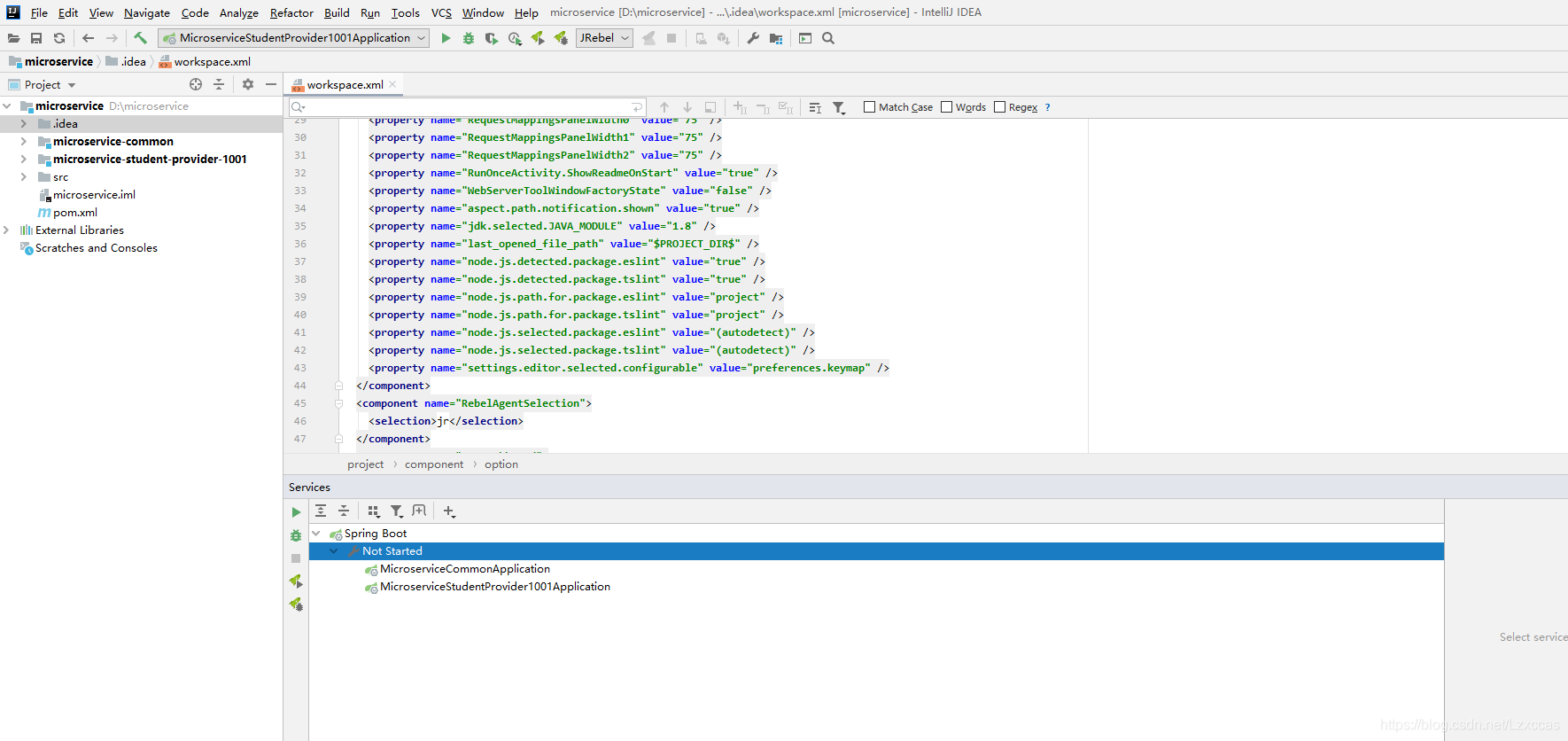The image size is (1568, 741).
Task: Add a service with the plus button
Action: [449, 511]
